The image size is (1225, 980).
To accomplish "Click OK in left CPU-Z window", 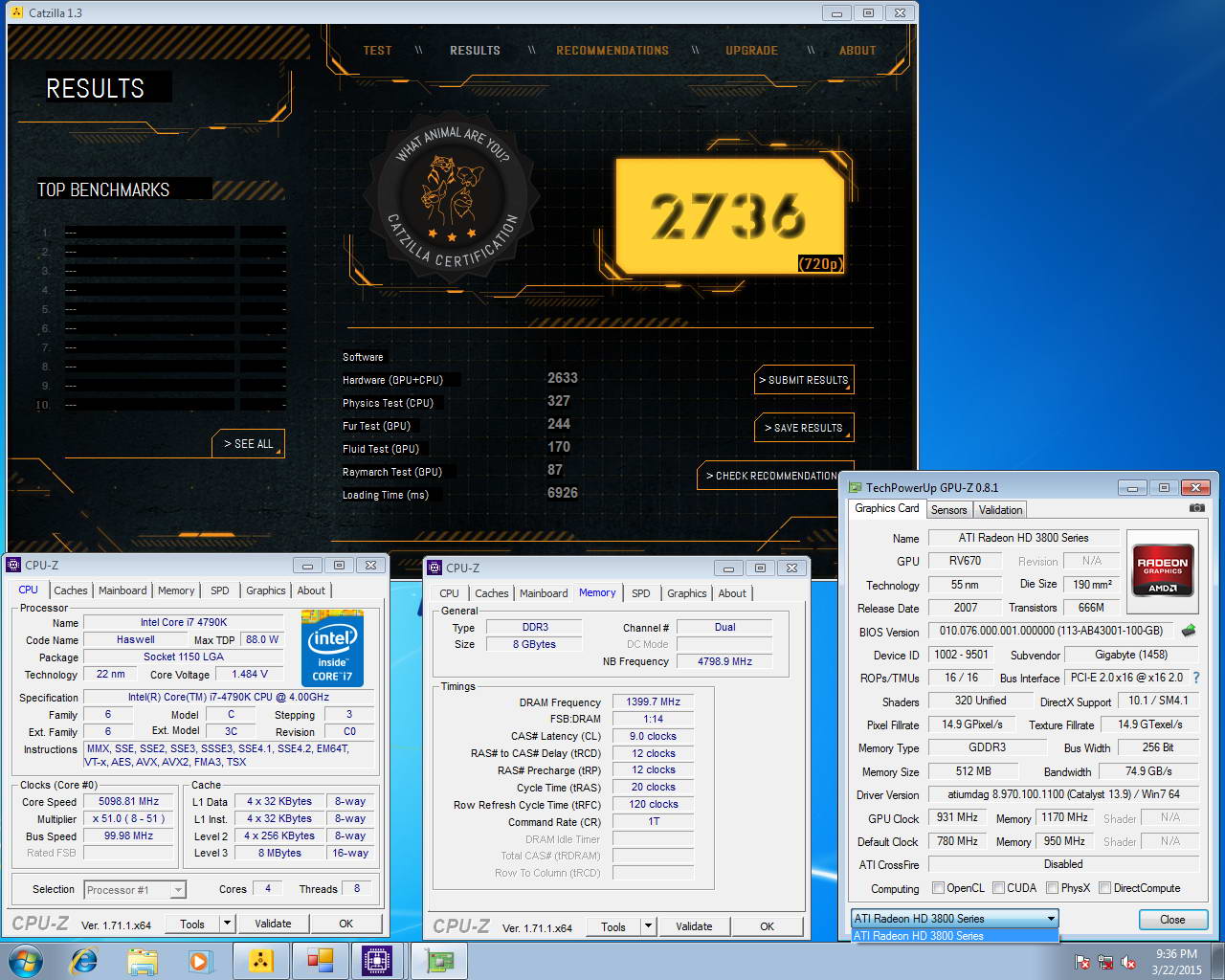I will [x=345, y=924].
